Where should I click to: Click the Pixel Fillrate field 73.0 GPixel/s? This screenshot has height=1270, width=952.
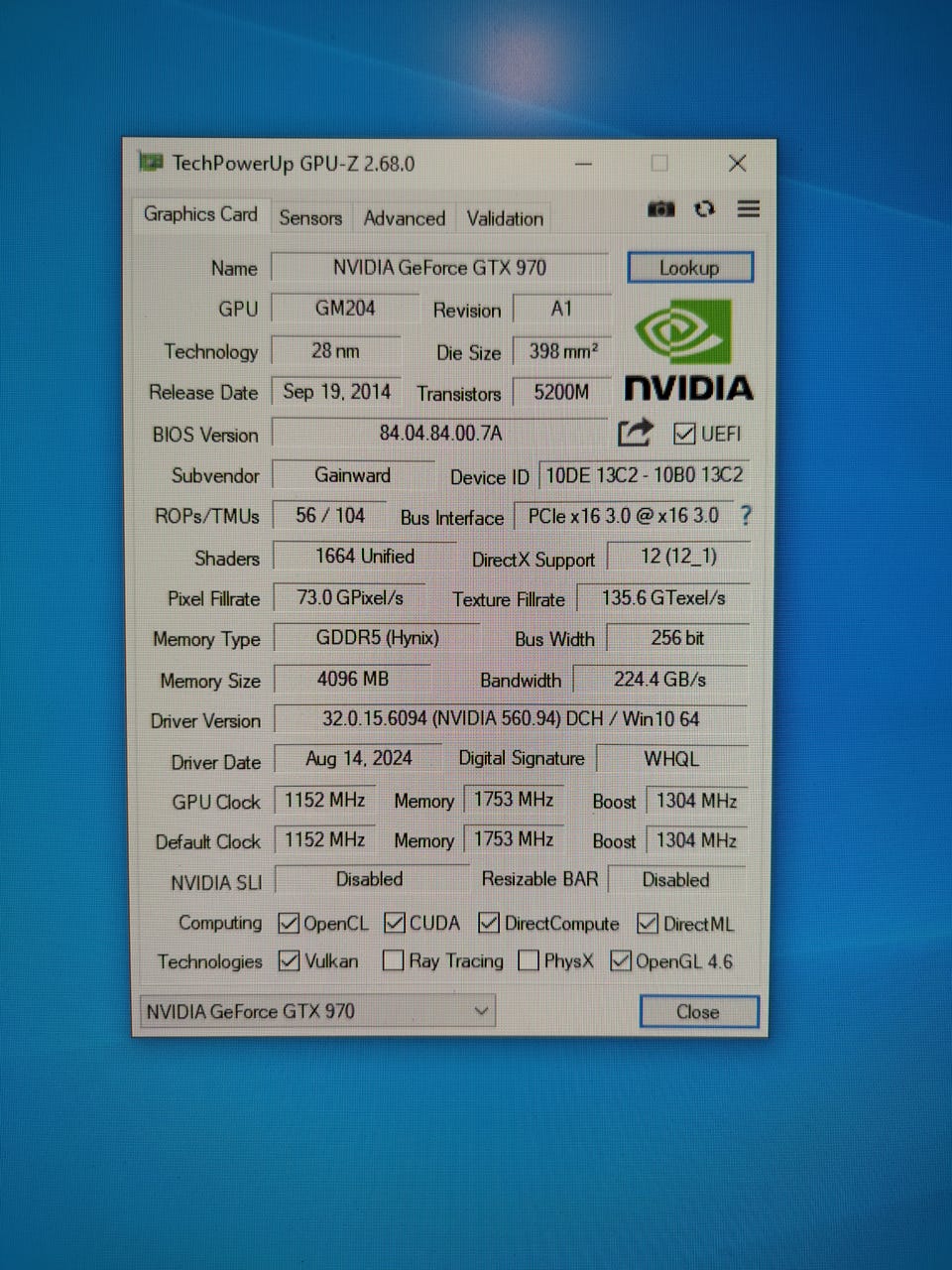click(350, 597)
